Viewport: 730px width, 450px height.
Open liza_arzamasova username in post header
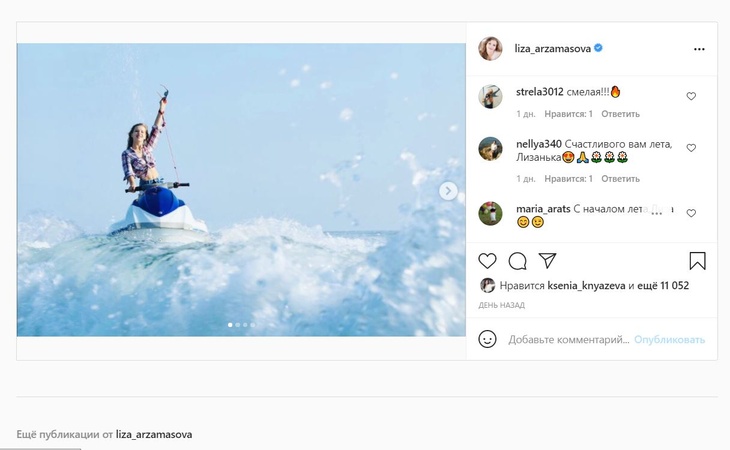[x=552, y=48]
